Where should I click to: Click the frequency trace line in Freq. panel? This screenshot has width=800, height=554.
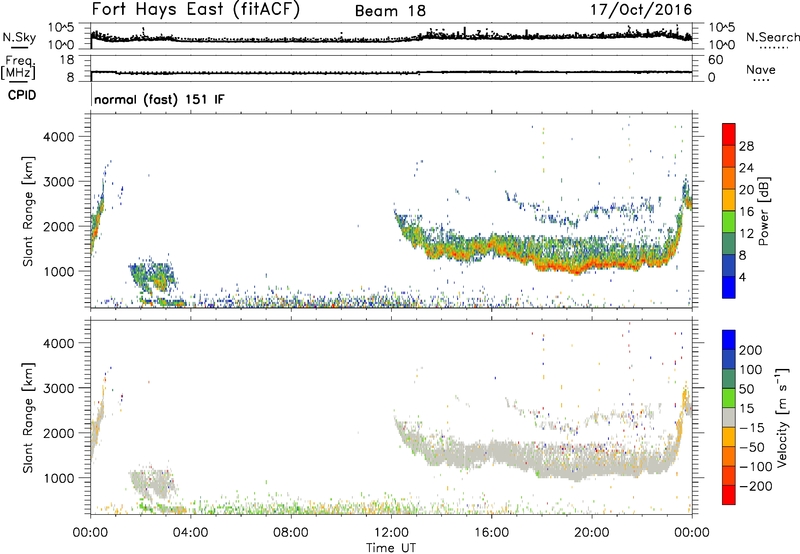[391, 72]
